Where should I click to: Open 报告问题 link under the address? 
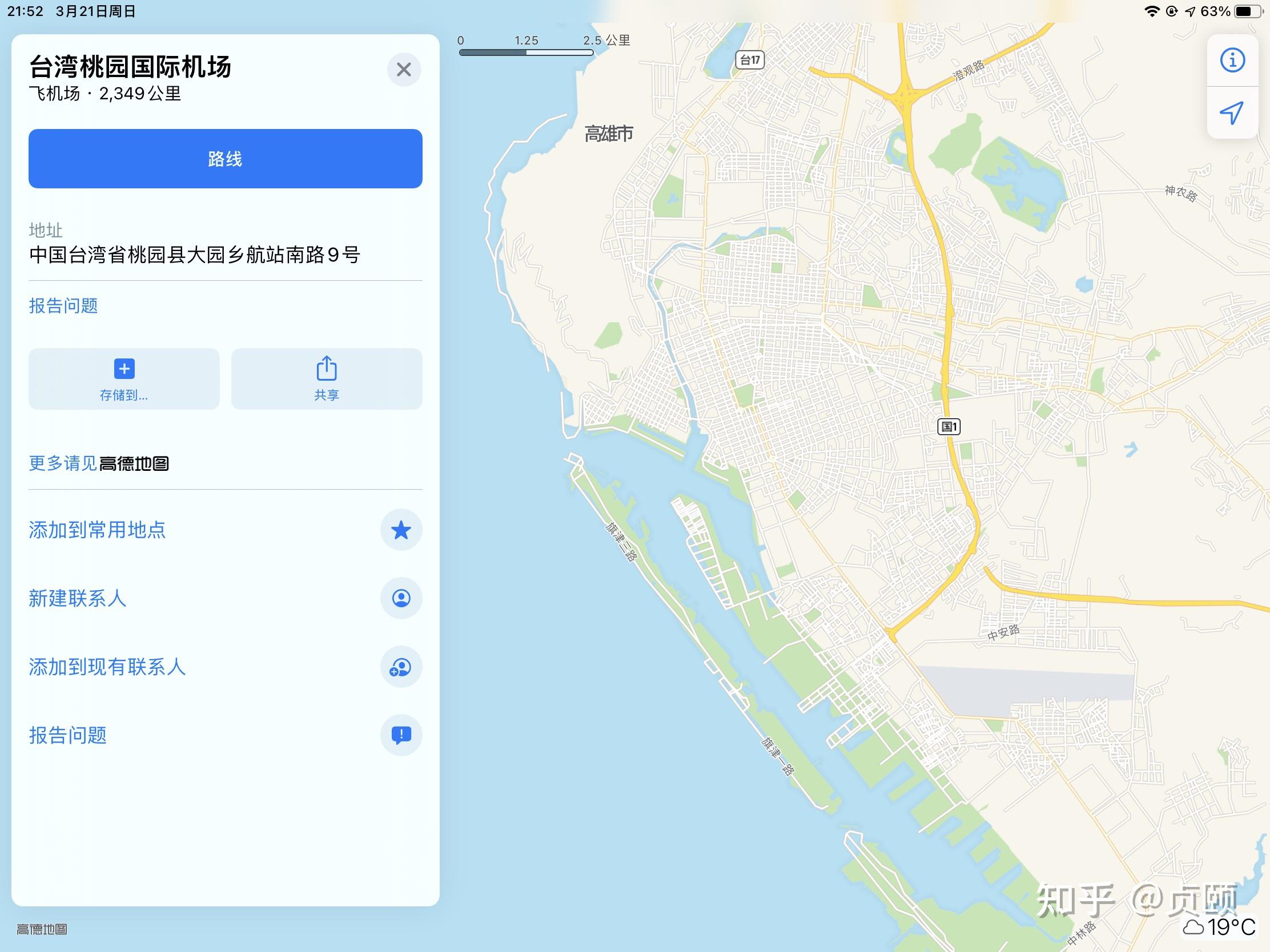(x=64, y=305)
